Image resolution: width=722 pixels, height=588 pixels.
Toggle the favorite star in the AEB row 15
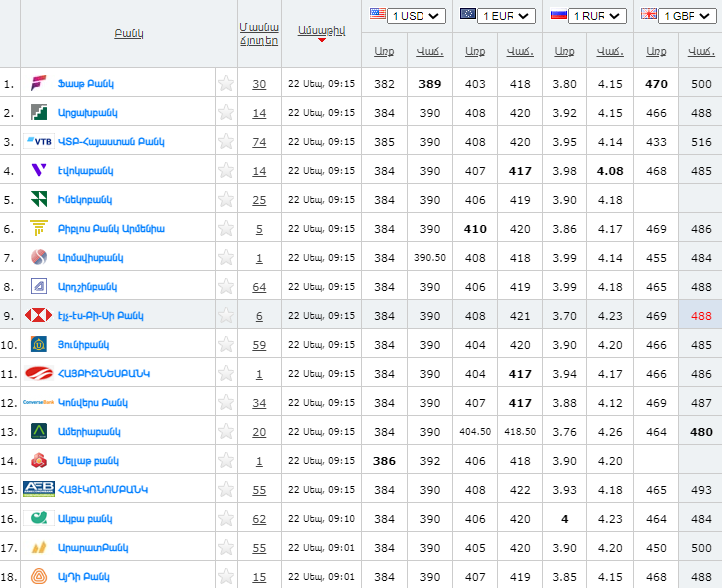[226, 489]
